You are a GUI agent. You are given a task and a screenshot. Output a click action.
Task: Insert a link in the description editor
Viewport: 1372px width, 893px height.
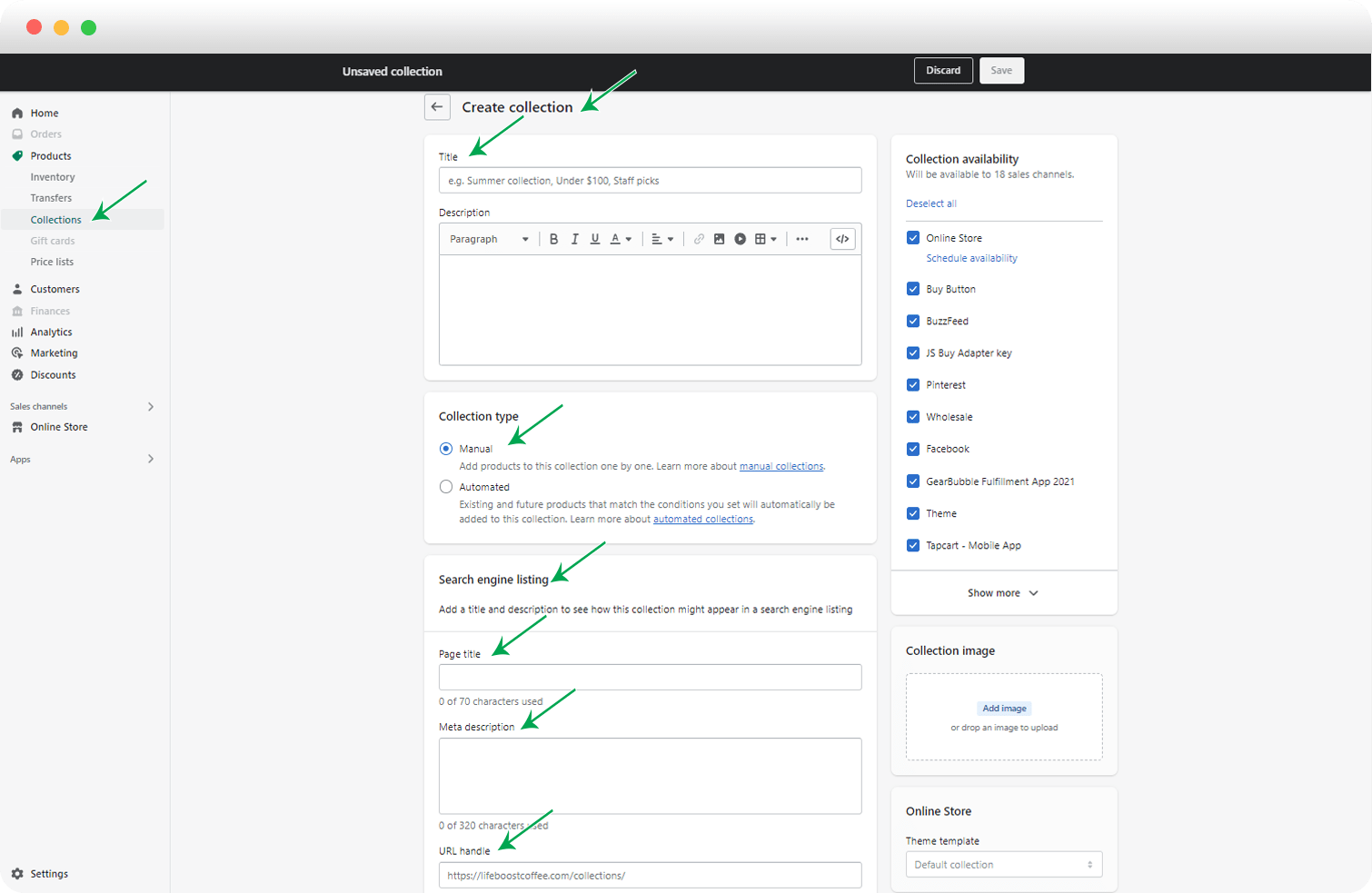click(x=699, y=238)
